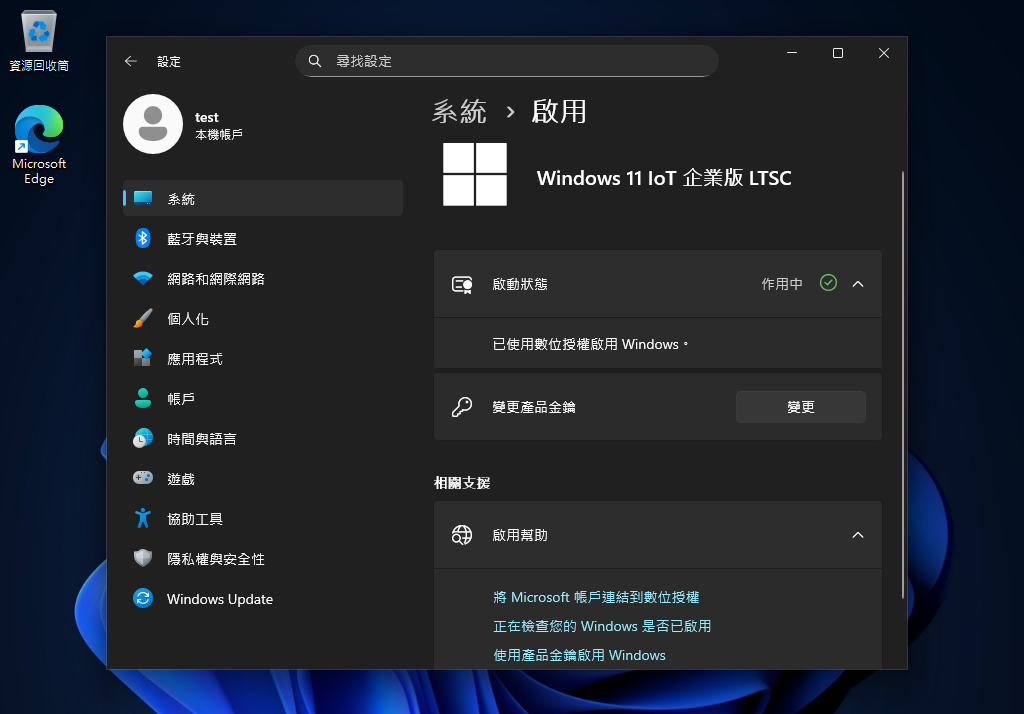Open Windows Update in sidebar

pyautogui.click(x=219, y=599)
